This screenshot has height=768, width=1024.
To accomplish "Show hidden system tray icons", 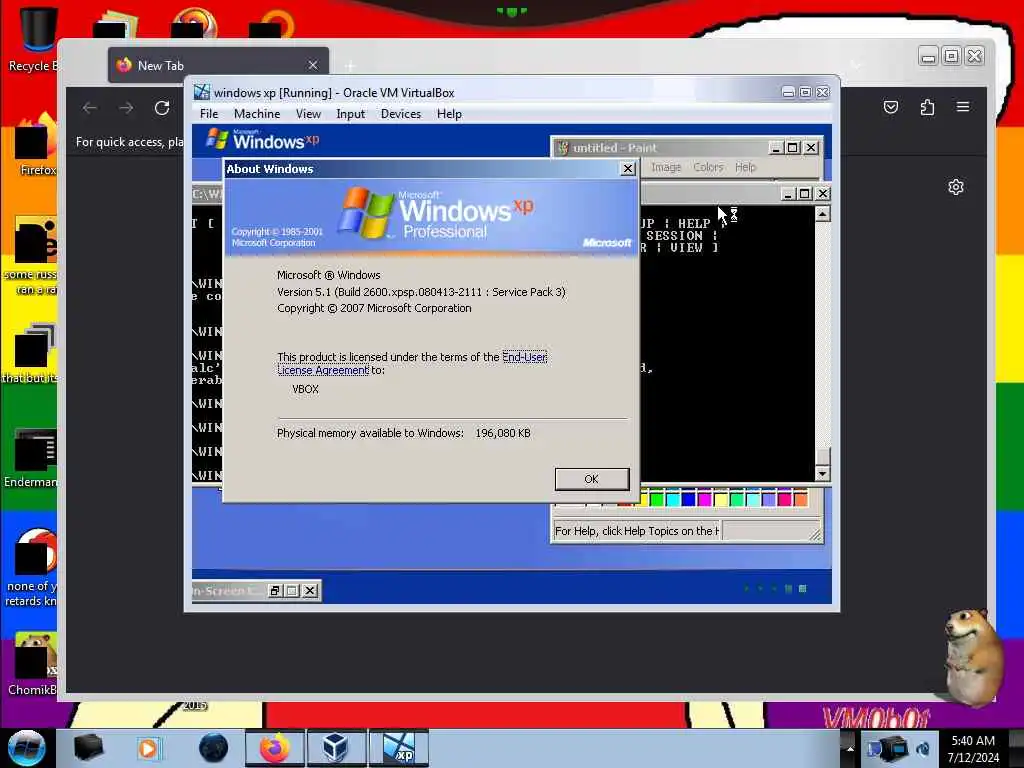I will (x=850, y=748).
